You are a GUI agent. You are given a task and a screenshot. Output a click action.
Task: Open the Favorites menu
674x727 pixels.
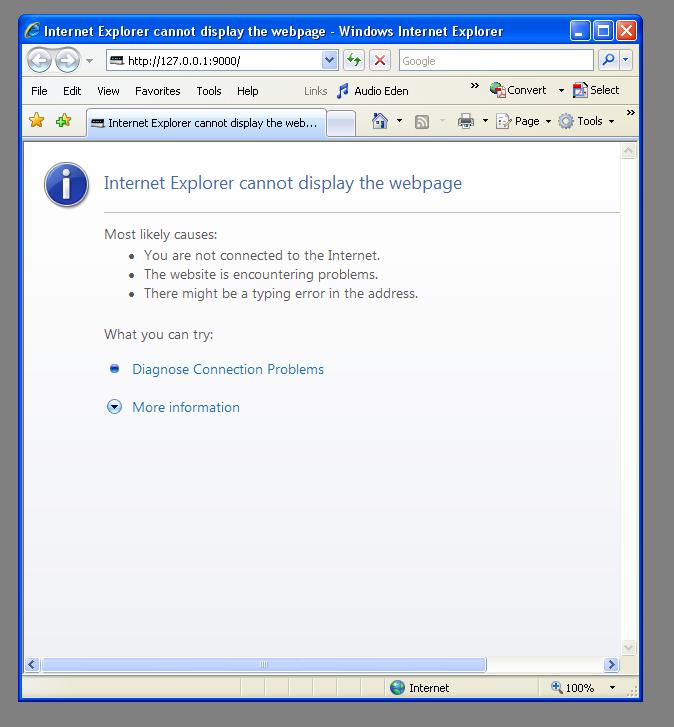pyautogui.click(x=157, y=91)
